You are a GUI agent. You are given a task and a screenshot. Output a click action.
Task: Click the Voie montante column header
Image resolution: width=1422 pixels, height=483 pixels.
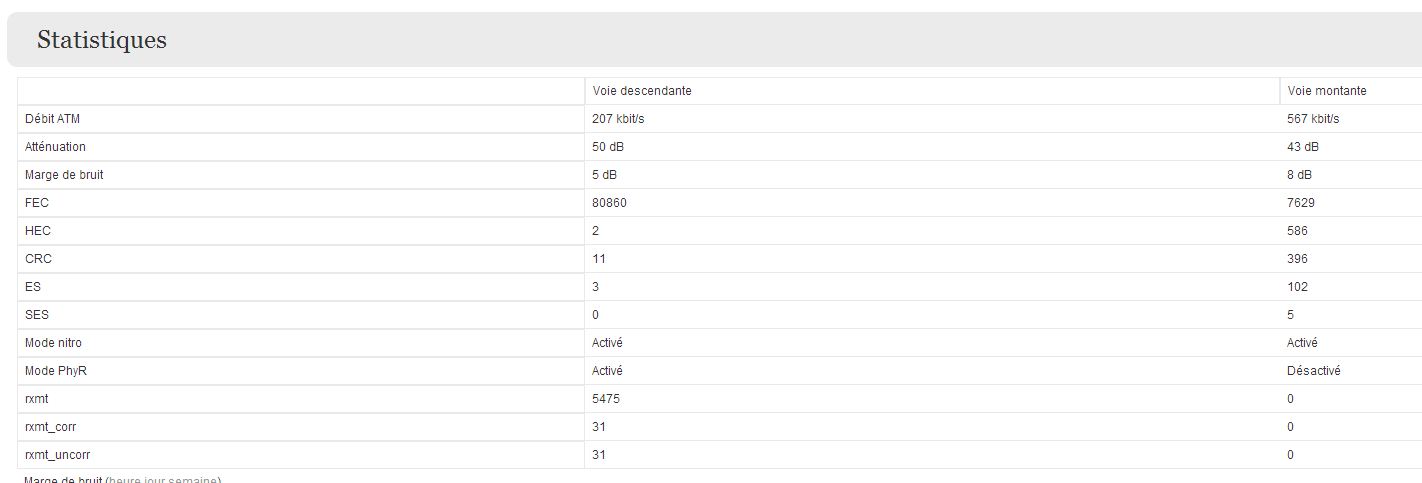click(1327, 91)
